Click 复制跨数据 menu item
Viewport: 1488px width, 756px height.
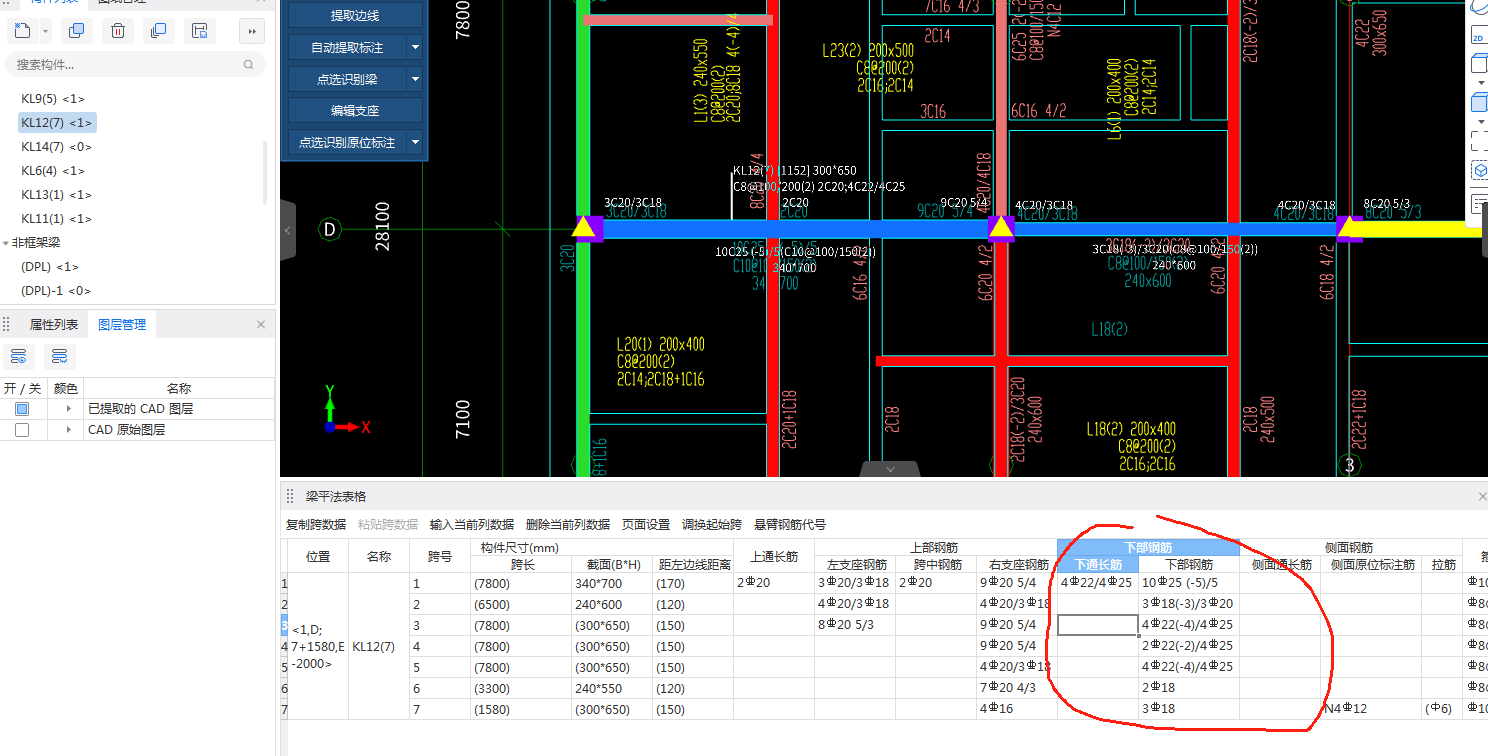pos(316,524)
